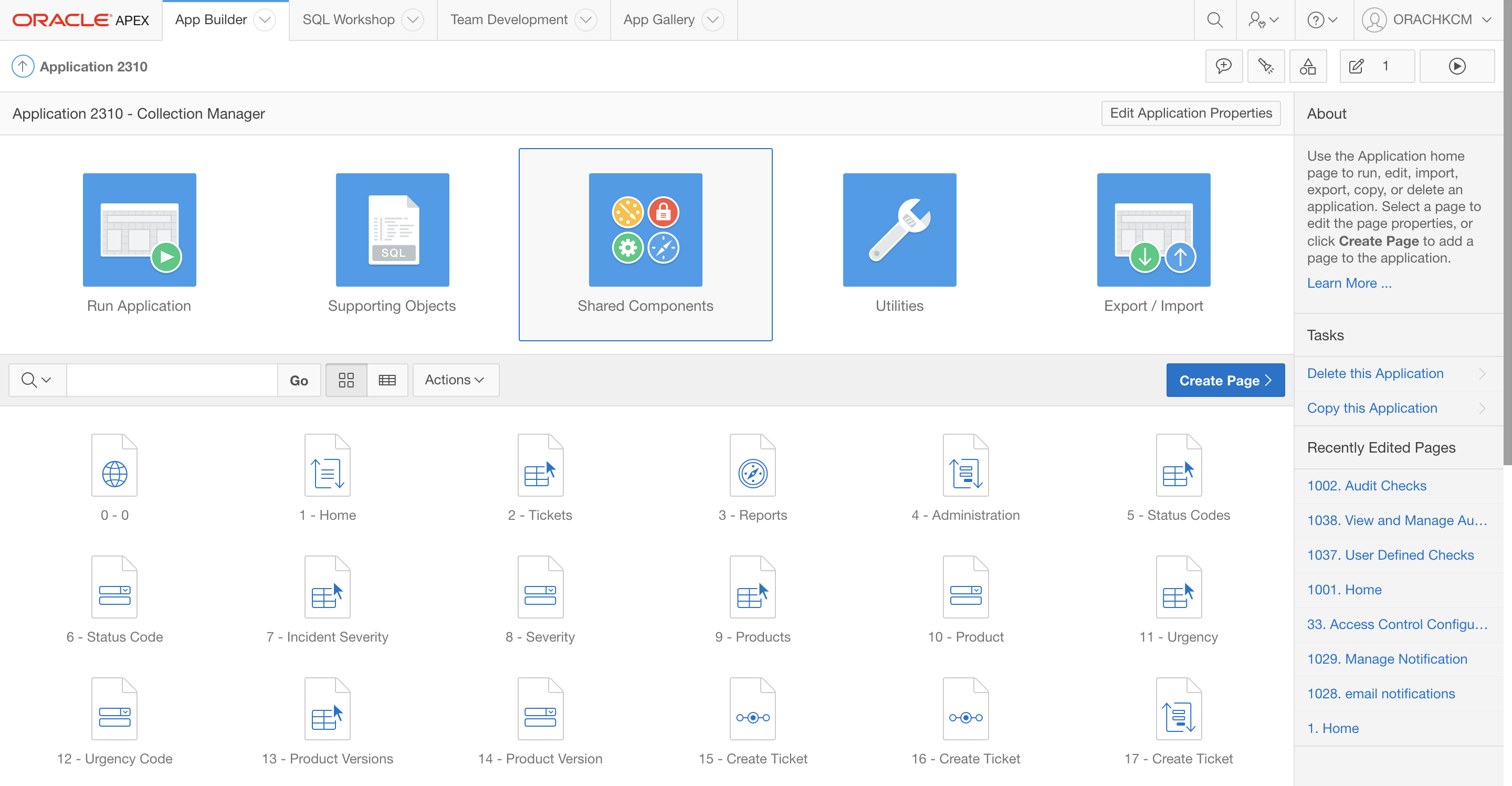Click the feedback speech bubble icon

1223,66
